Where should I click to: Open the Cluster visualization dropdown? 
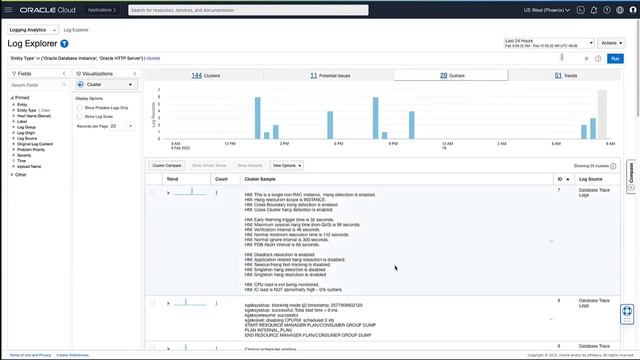[x=106, y=84]
